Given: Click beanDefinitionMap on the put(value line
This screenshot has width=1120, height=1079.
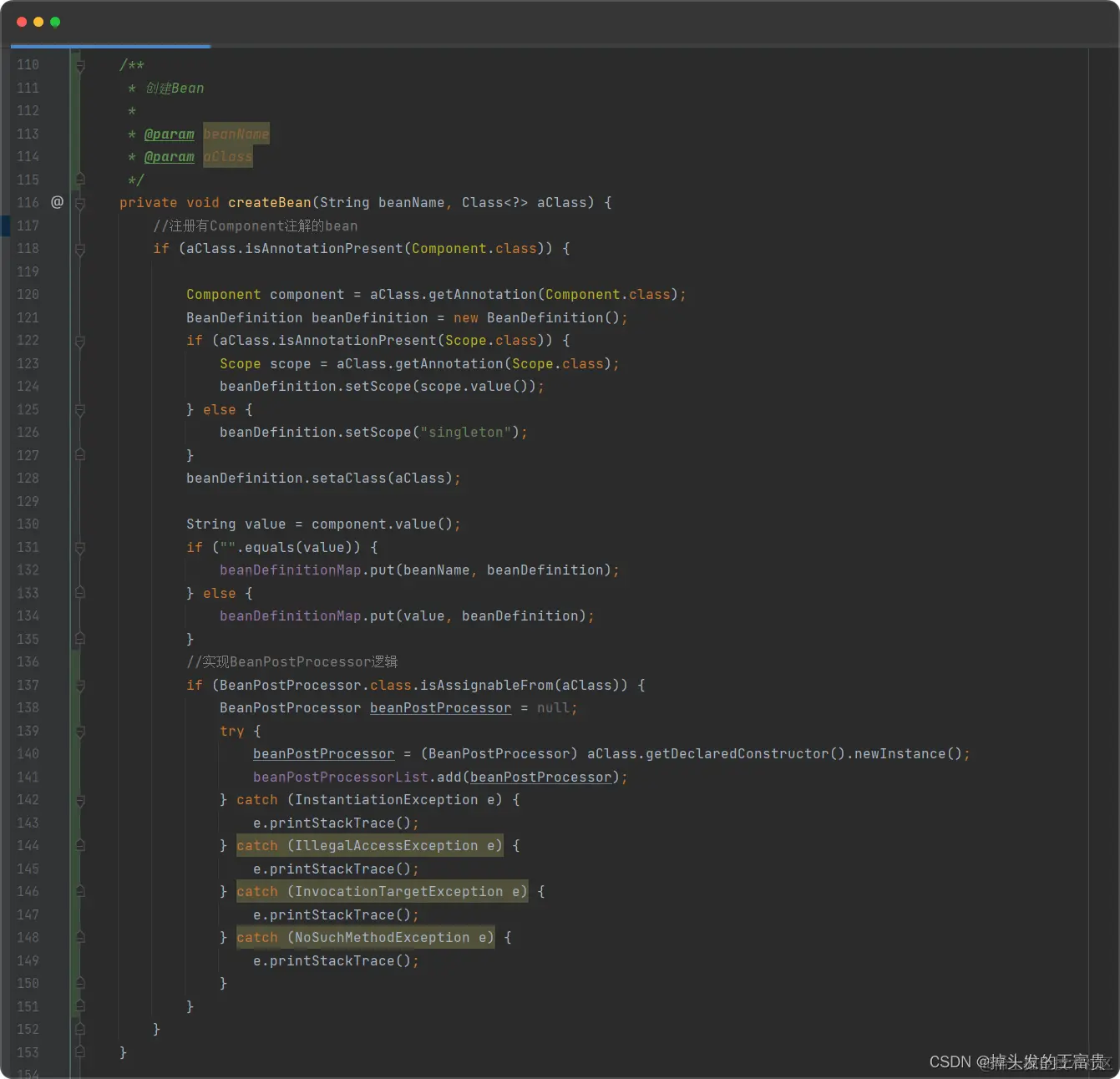Looking at the screenshot, I should (291, 616).
